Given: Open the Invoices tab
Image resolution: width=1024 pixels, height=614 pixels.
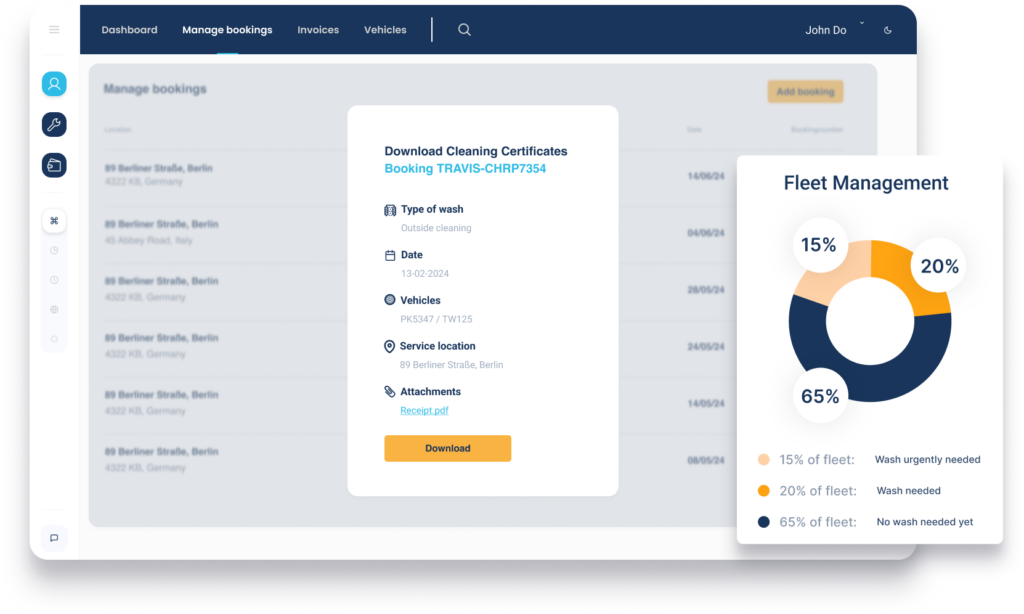Looking at the screenshot, I should point(318,30).
